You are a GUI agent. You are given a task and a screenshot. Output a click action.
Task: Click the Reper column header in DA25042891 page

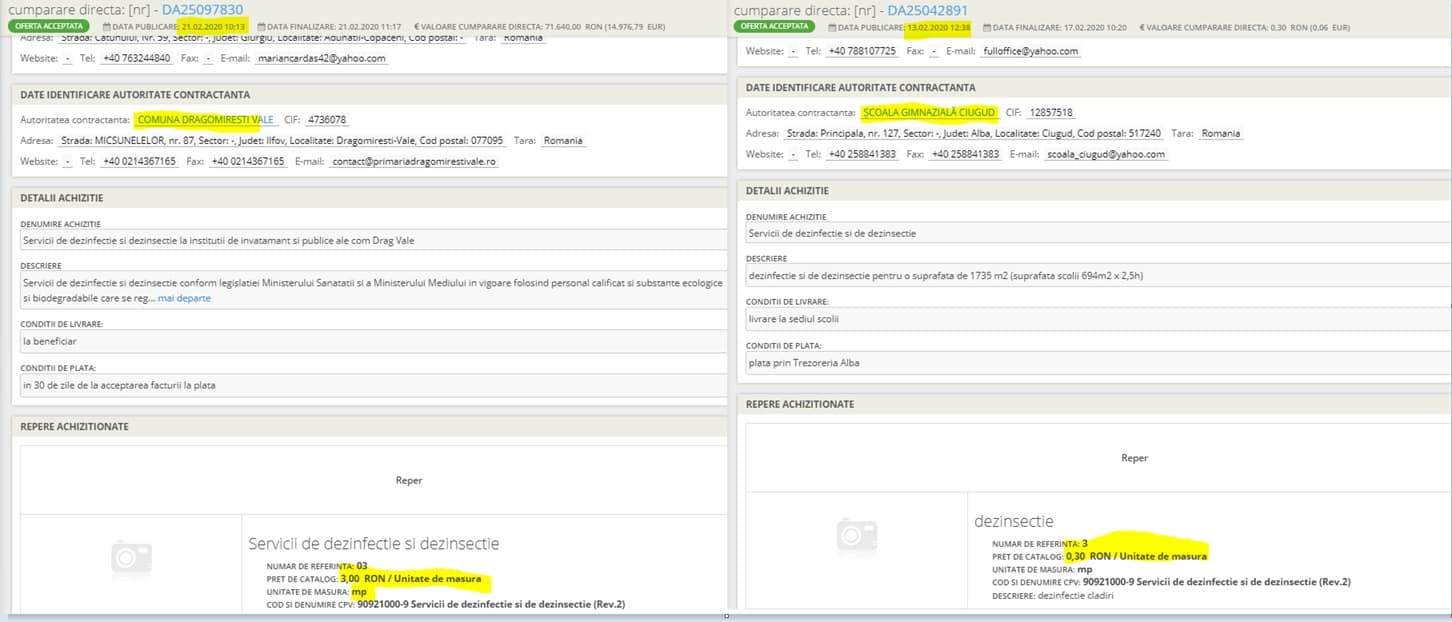[x=1134, y=458]
